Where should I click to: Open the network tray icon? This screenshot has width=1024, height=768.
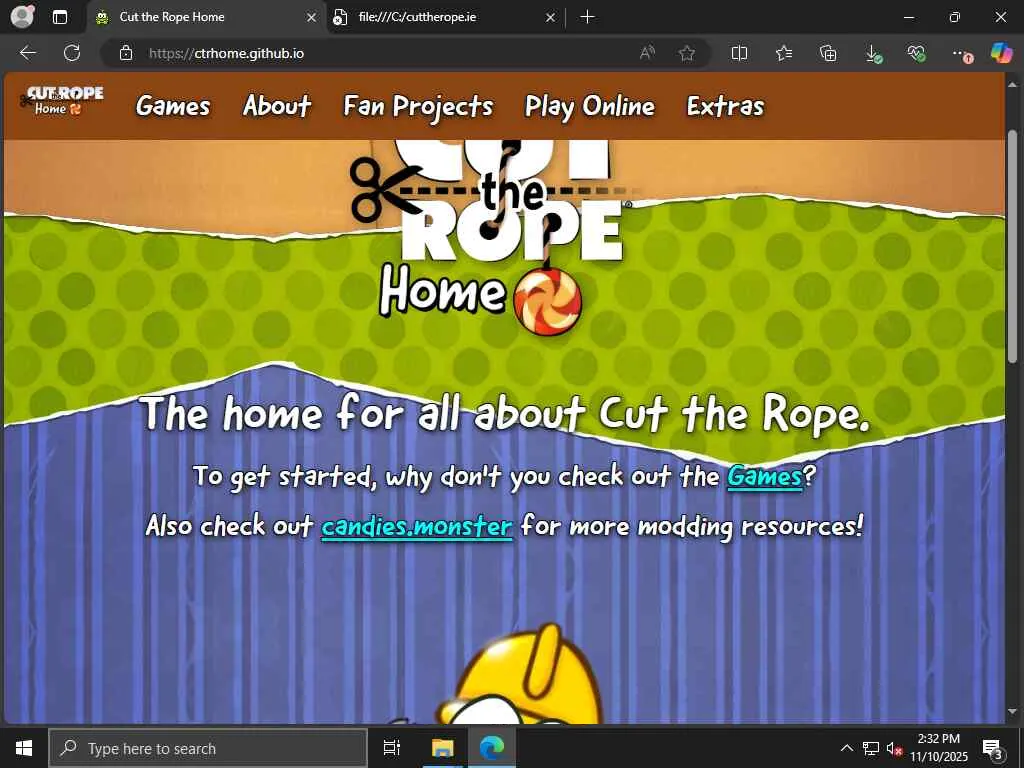click(871, 748)
